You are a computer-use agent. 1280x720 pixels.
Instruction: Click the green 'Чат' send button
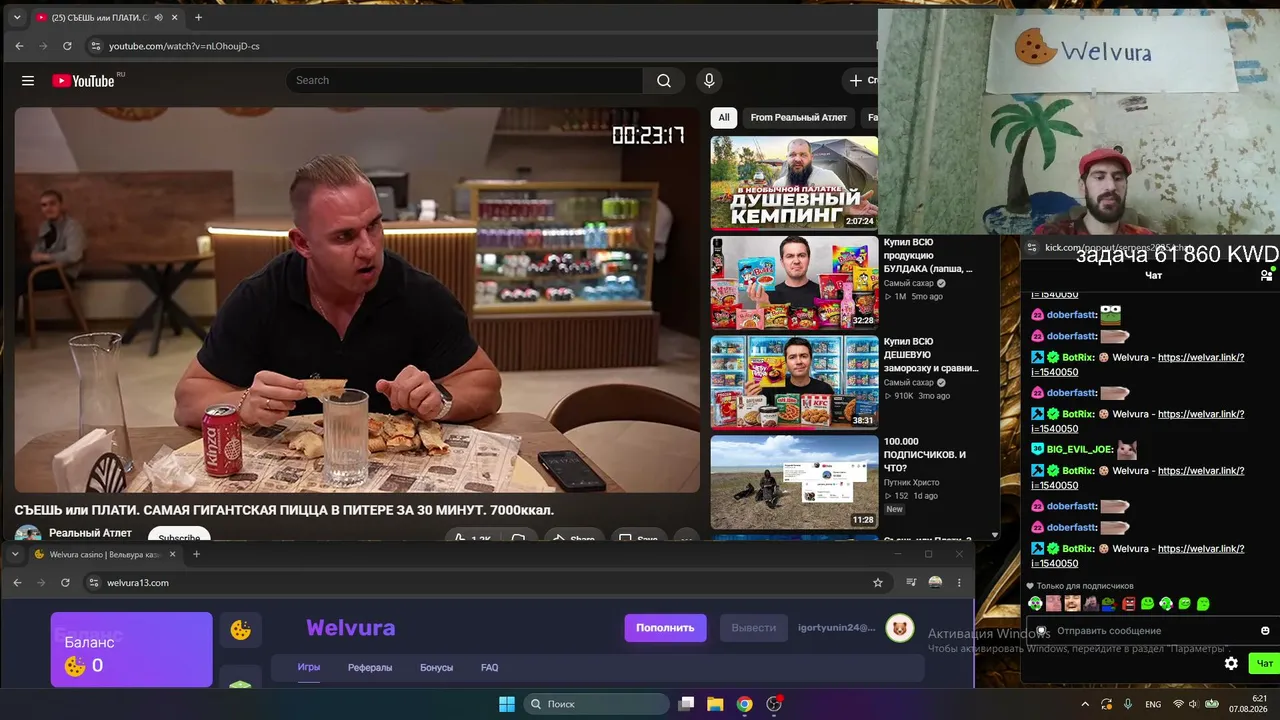[1265, 663]
